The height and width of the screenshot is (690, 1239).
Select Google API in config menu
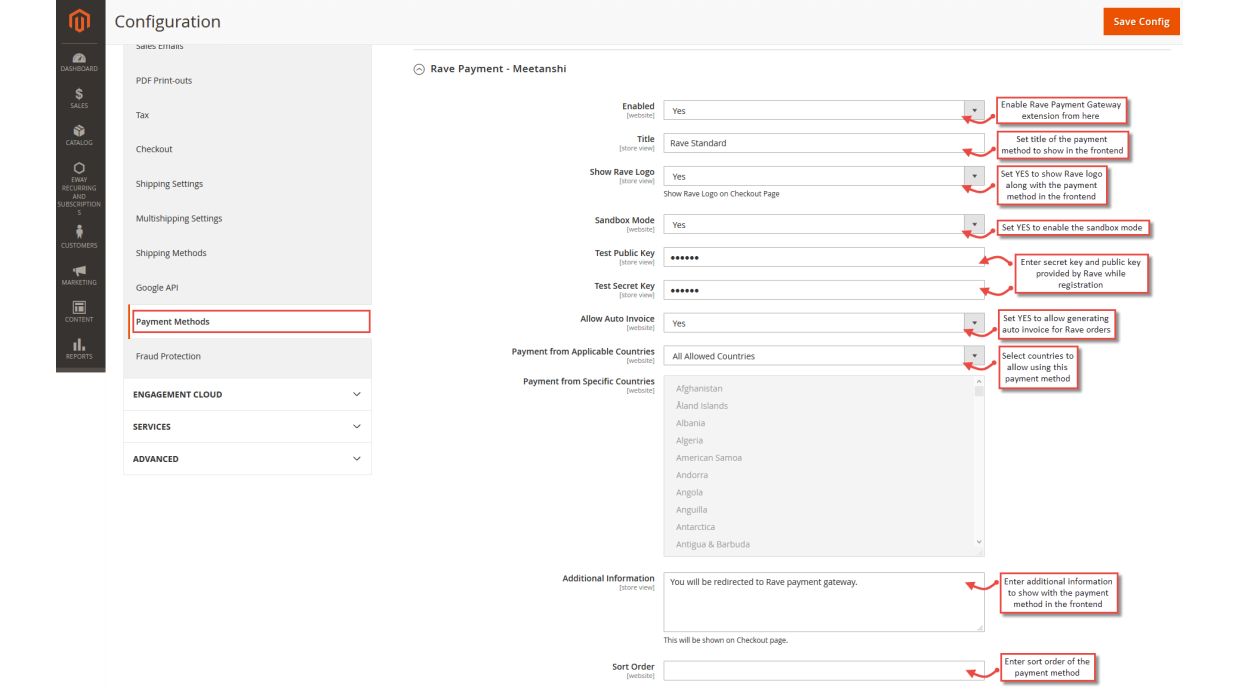tap(157, 287)
